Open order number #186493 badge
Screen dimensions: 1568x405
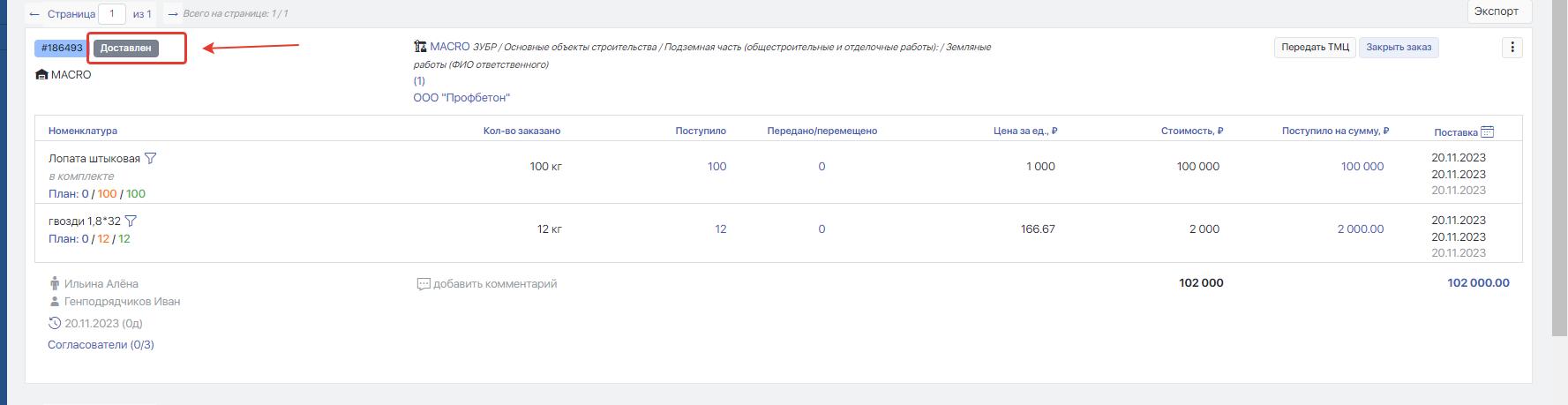pos(62,49)
